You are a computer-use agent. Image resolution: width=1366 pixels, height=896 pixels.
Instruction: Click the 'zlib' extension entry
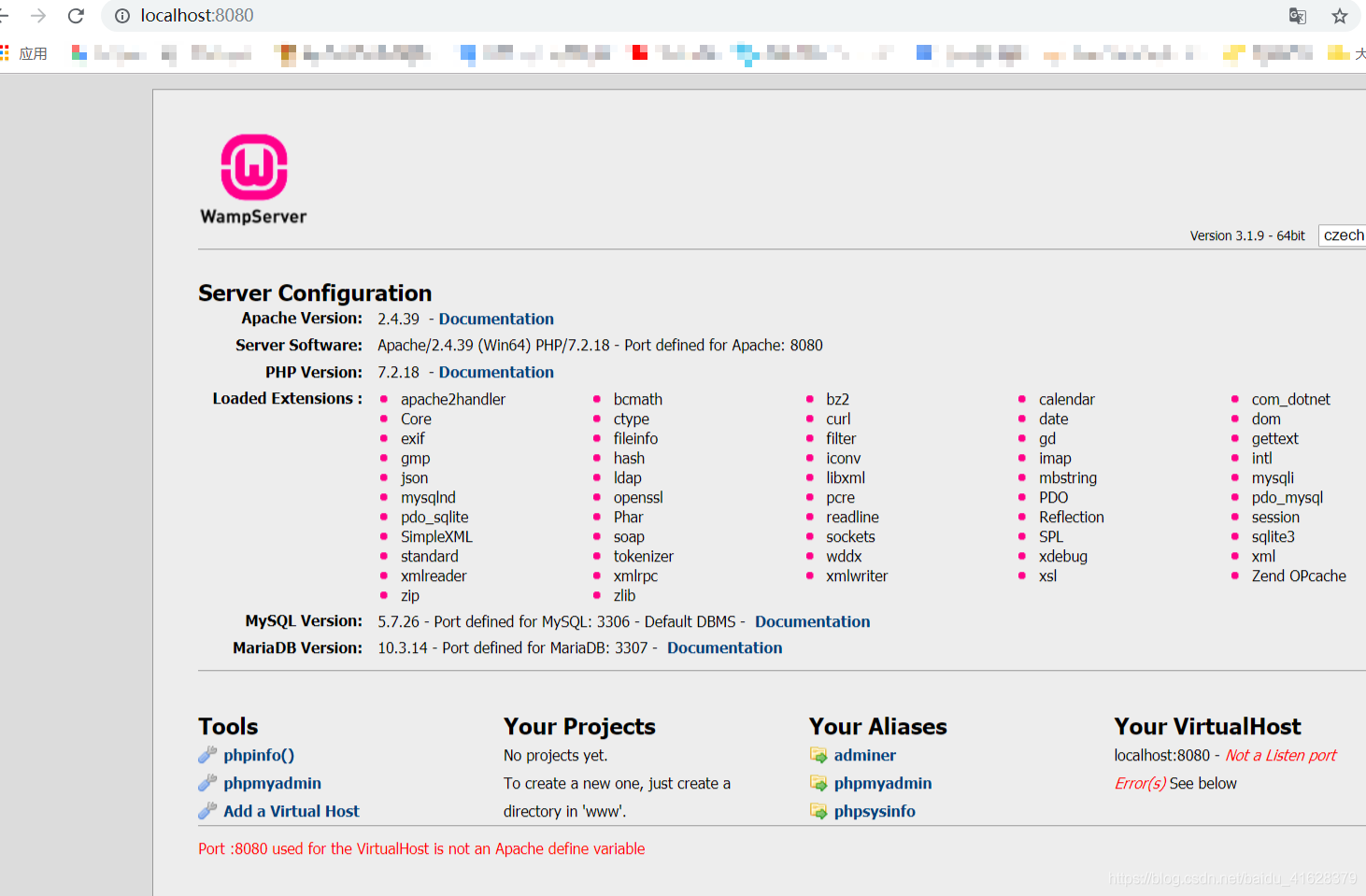pos(624,595)
